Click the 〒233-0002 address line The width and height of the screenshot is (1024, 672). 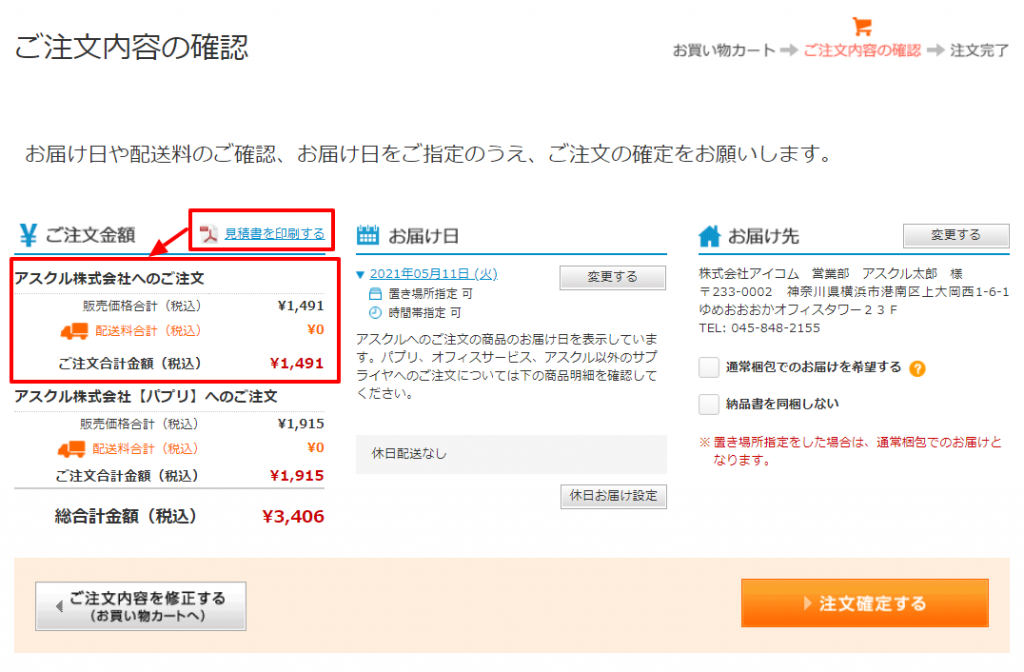(854, 292)
